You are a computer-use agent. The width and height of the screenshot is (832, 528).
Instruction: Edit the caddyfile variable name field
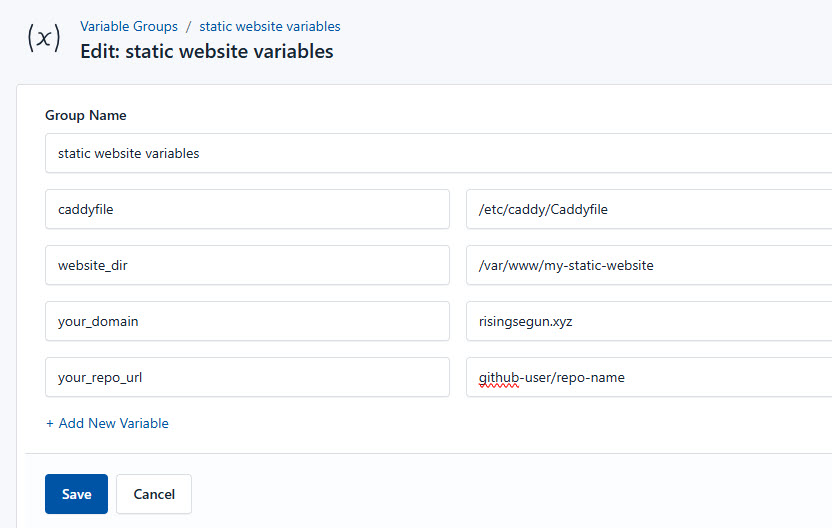[x=247, y=209]
